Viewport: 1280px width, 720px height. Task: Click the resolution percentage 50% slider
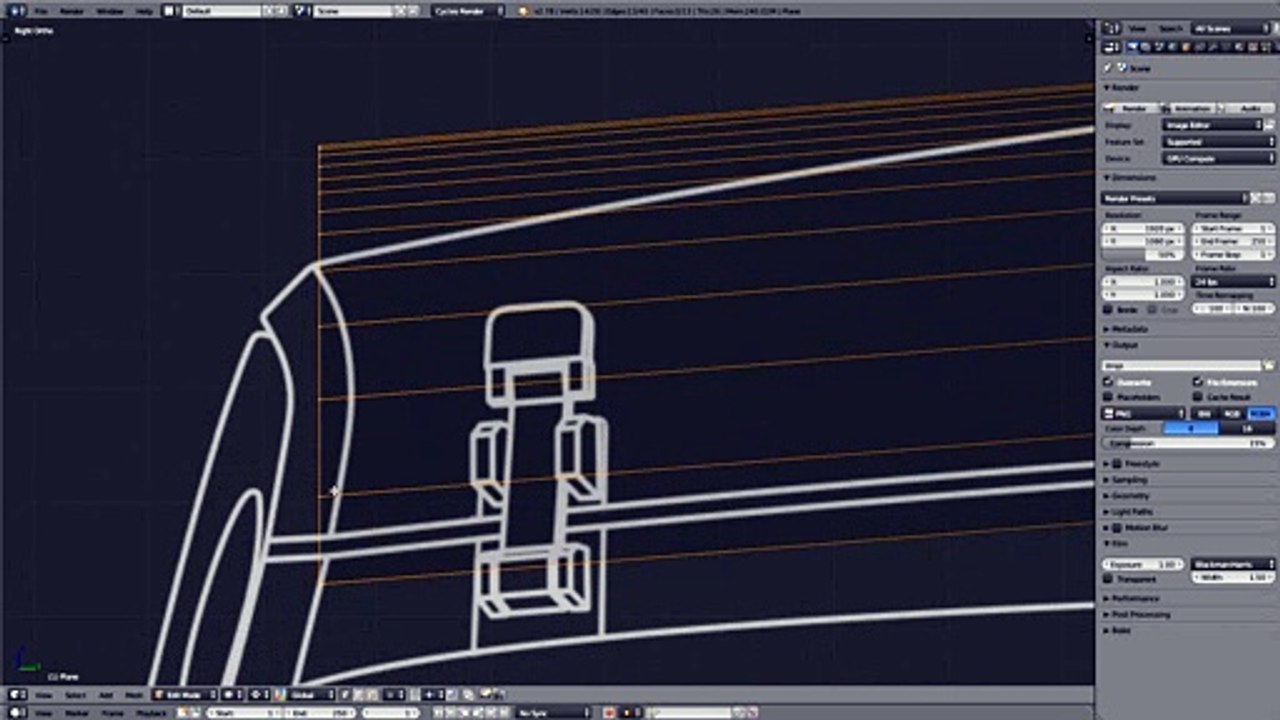1141,255
